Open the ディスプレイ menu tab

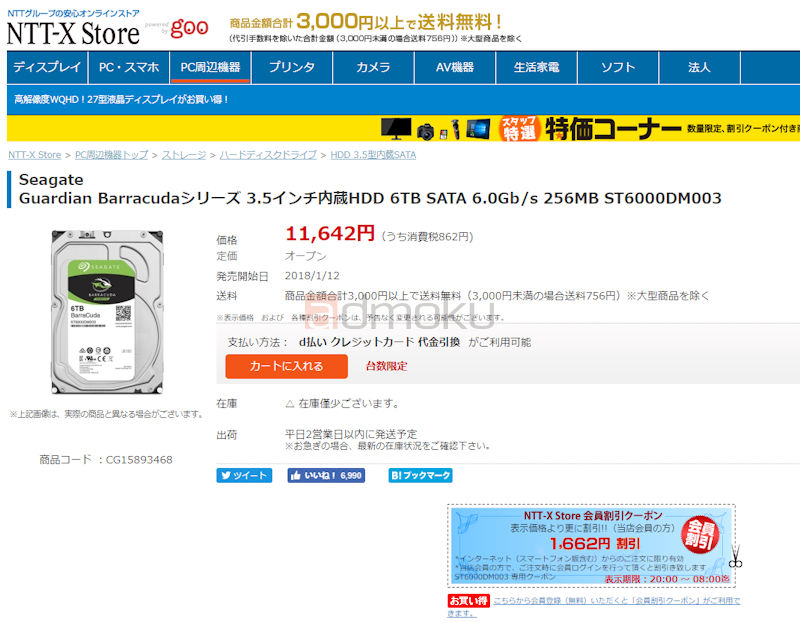coord(47,67)
